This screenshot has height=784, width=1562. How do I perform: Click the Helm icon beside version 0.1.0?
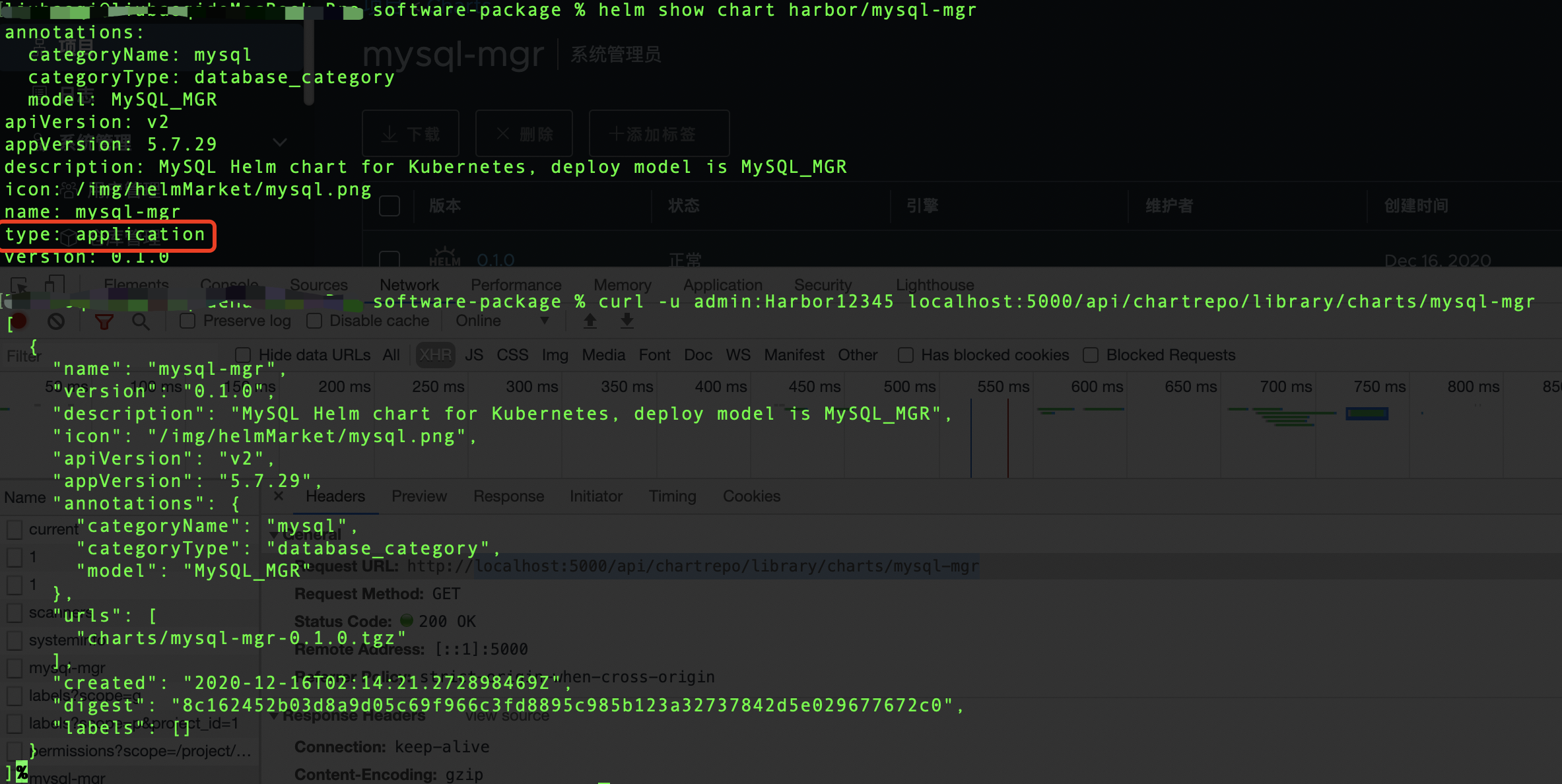point(444,256)
